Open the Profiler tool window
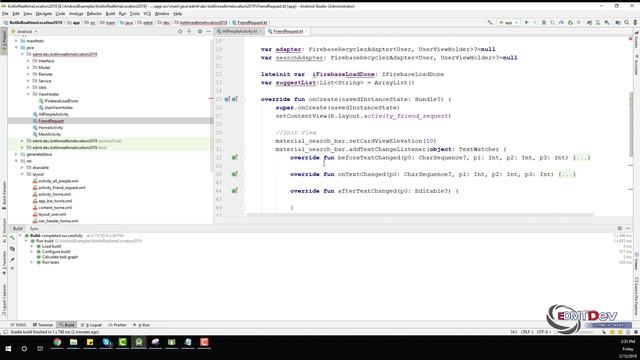 [x=118, y=325]
